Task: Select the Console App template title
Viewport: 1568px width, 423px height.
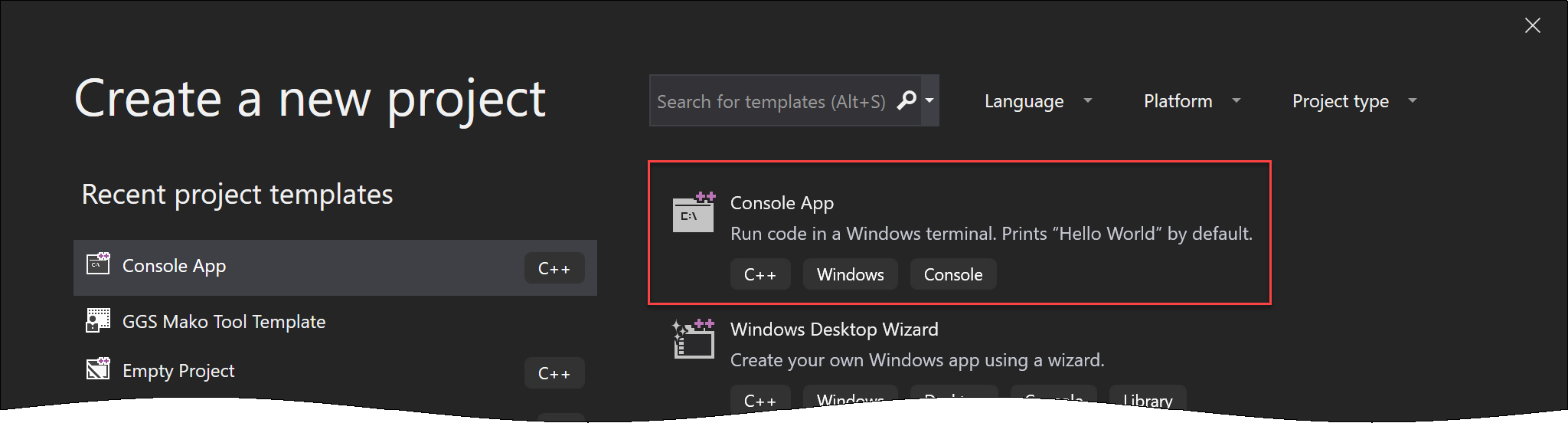Action: 782,203
